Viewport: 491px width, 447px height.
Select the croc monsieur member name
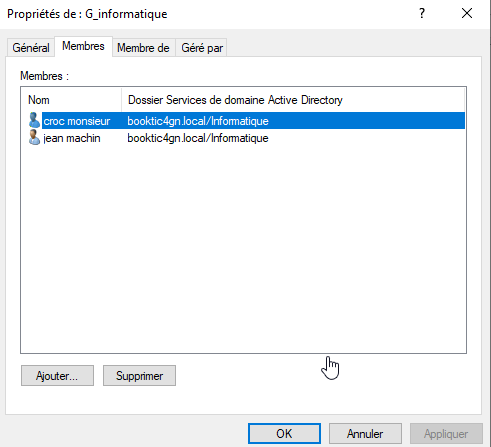[77, 121]
